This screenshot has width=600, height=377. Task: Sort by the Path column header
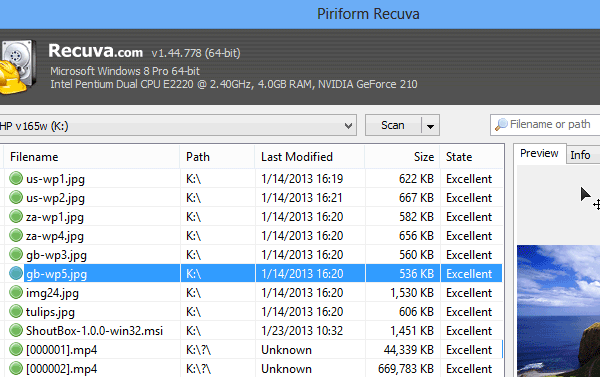pyautogui.click(x=217, y=157)
